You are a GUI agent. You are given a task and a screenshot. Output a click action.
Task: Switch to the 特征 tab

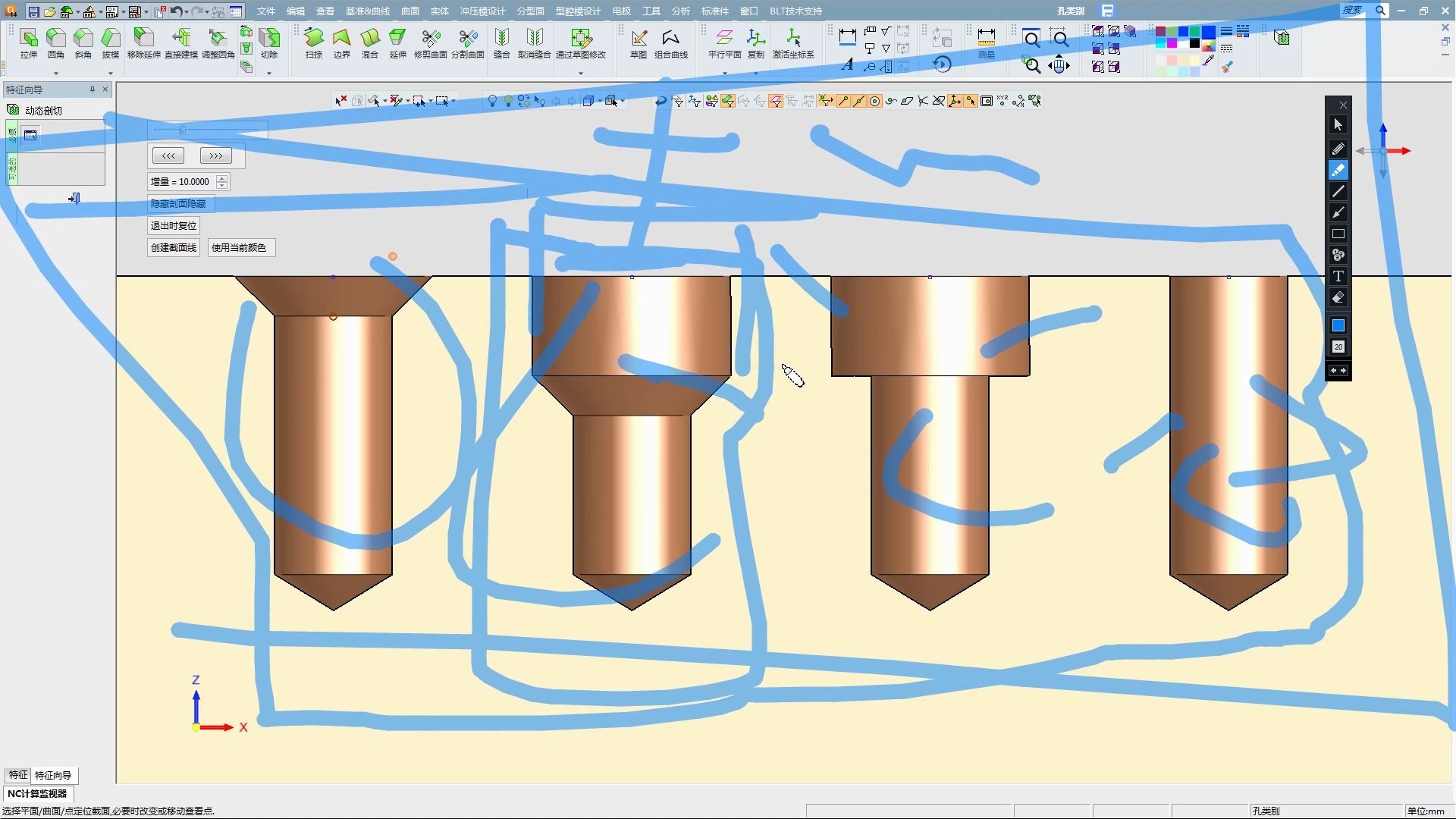(17, 775)
